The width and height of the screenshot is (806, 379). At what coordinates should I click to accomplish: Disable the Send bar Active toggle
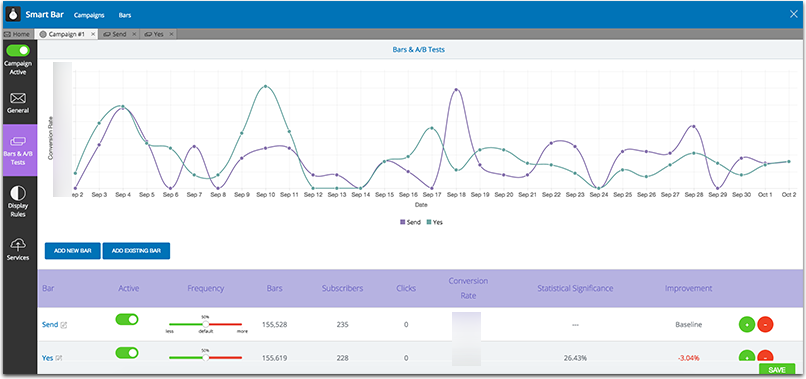click(x=127, y=319)
